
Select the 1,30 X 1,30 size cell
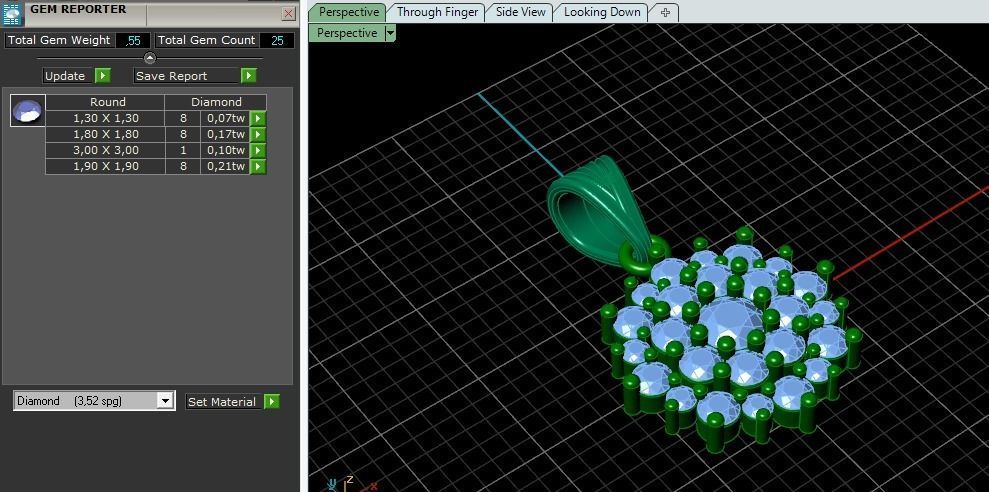click(105, 118)
